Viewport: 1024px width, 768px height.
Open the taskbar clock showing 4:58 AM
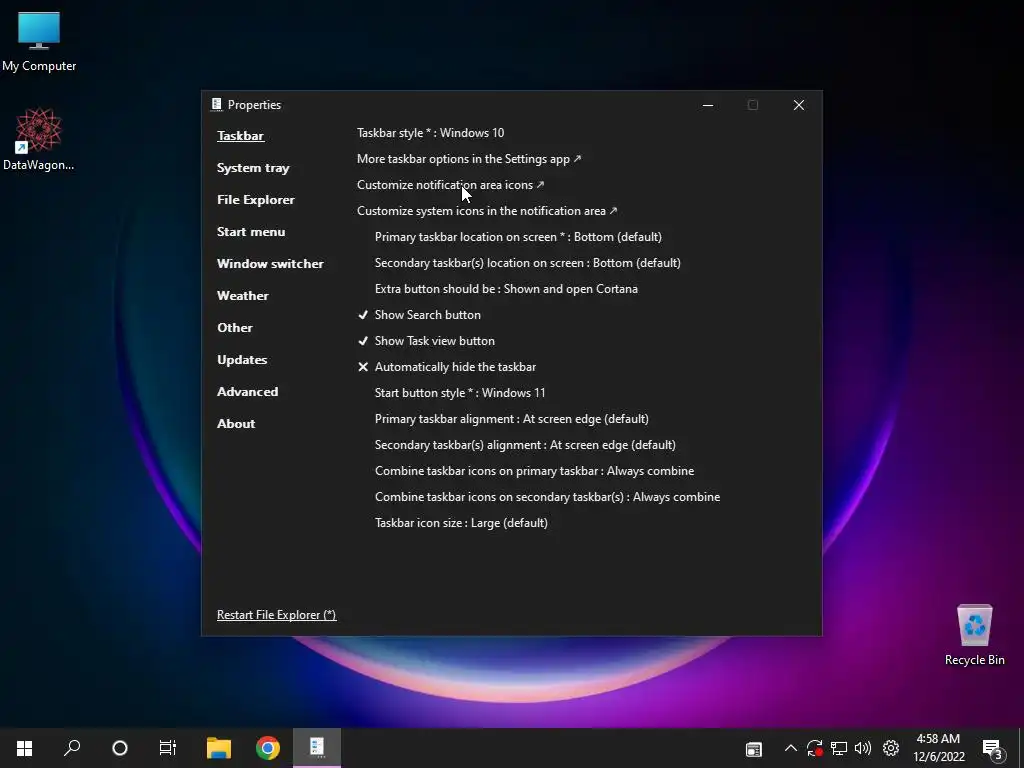point(938,748)
